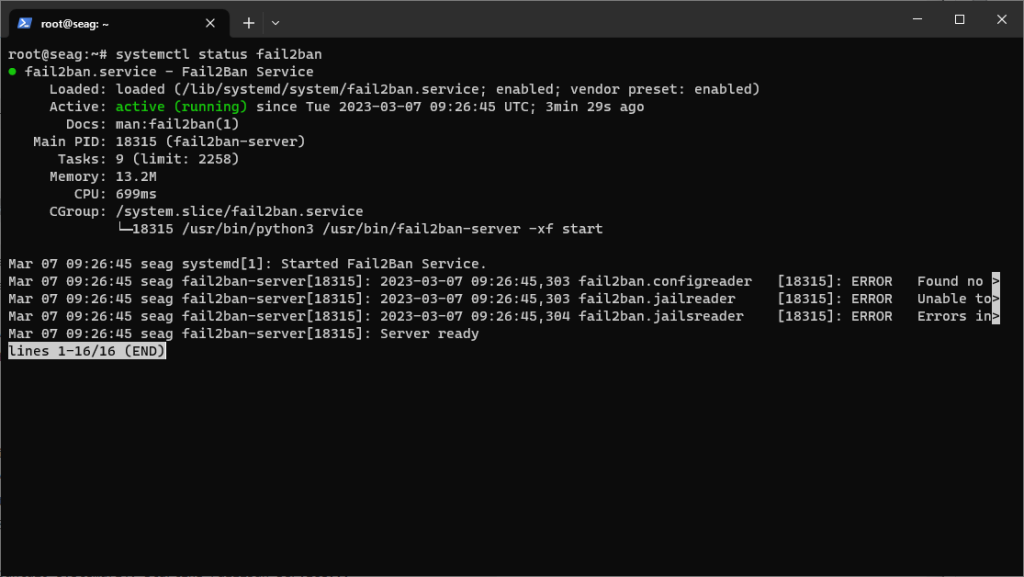1024x577 pixels.
Task: Click the truncation marker after 'Unable to'
Action: coord(996,299)
